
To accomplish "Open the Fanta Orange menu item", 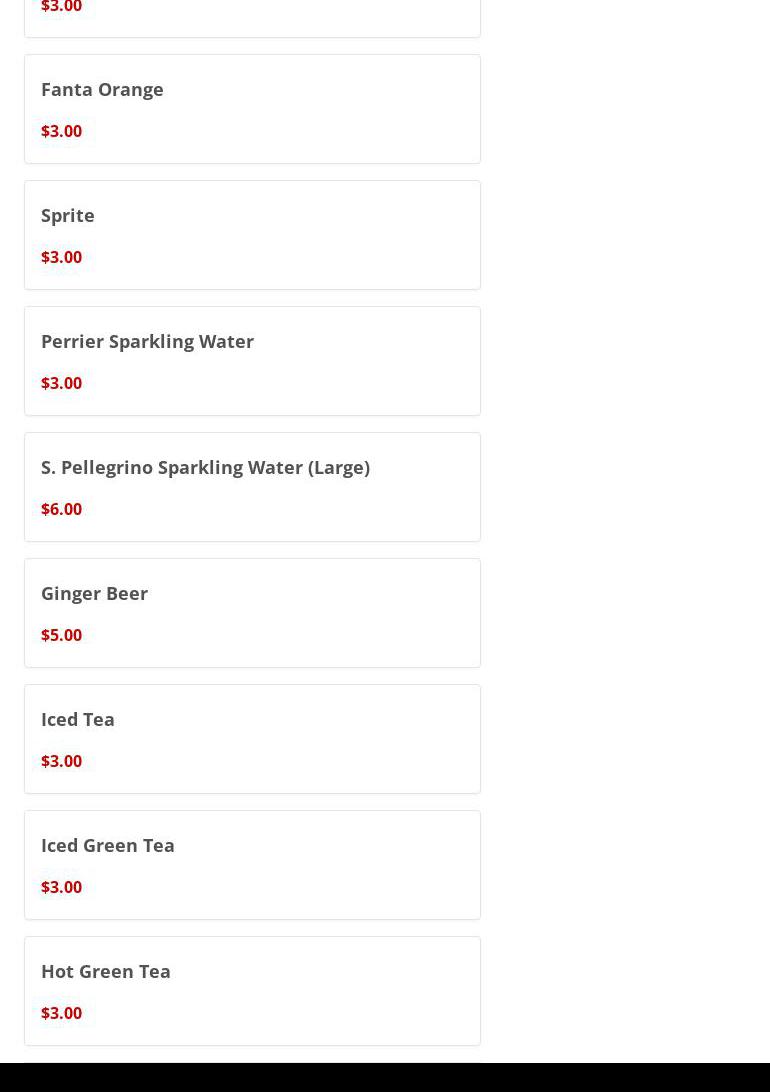I will pyautogui.click(x=102, y=89).
